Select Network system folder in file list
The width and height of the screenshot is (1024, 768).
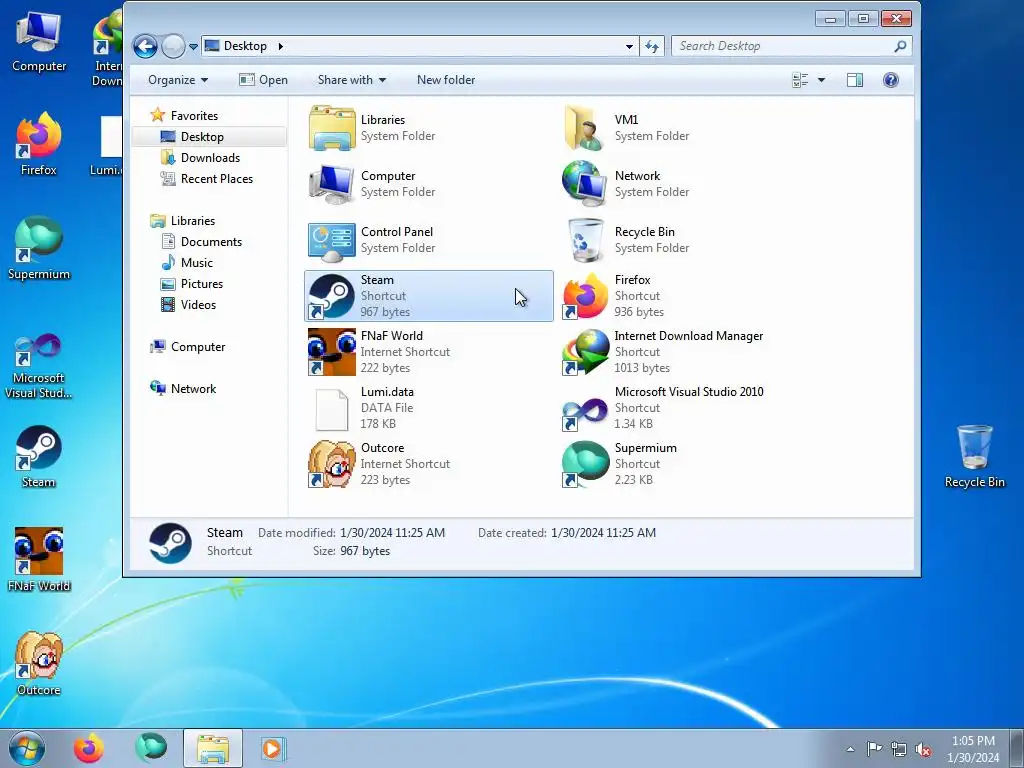coord(682,184)
